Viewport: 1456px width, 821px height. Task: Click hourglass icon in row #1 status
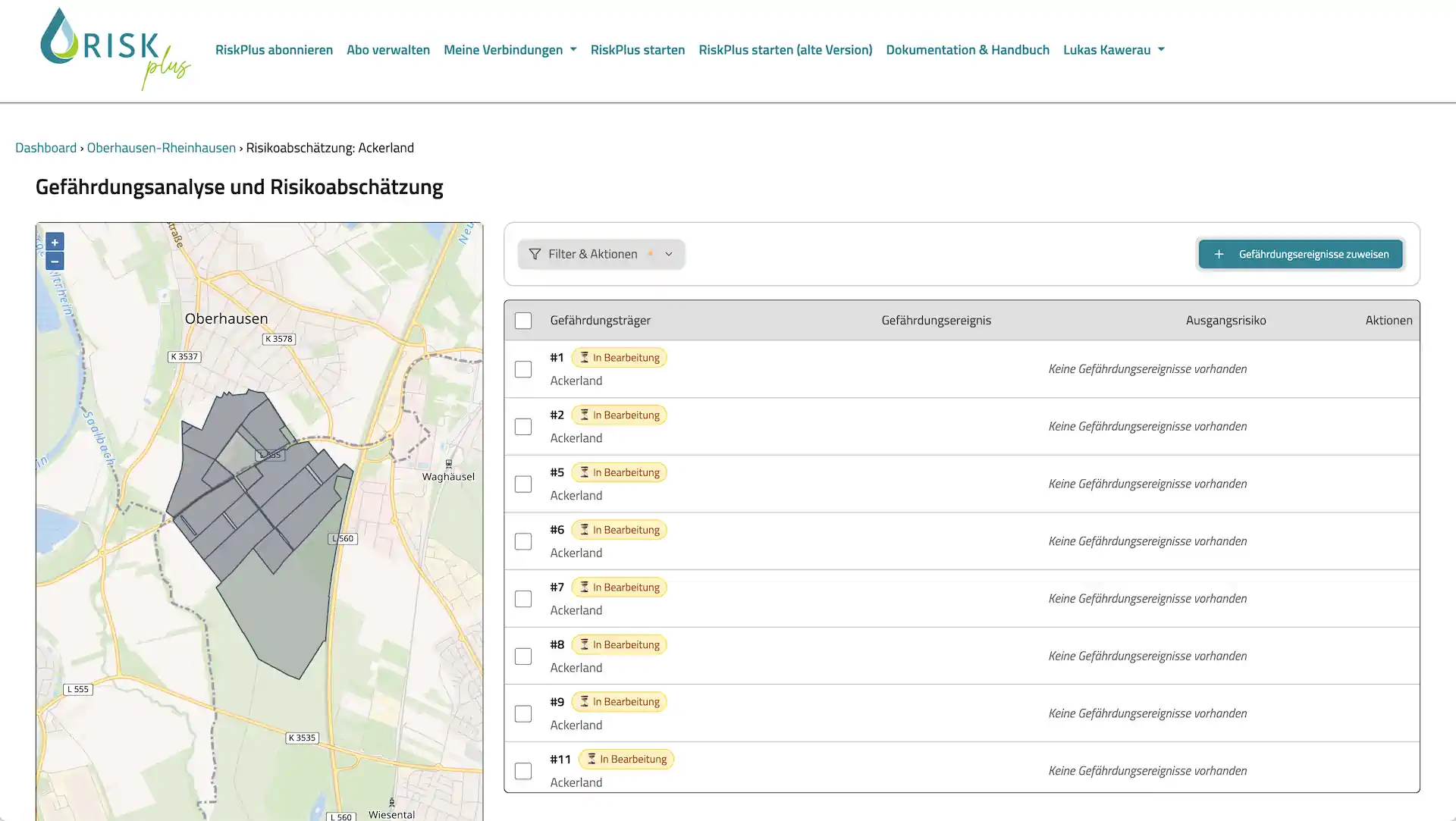pos(585,357)
